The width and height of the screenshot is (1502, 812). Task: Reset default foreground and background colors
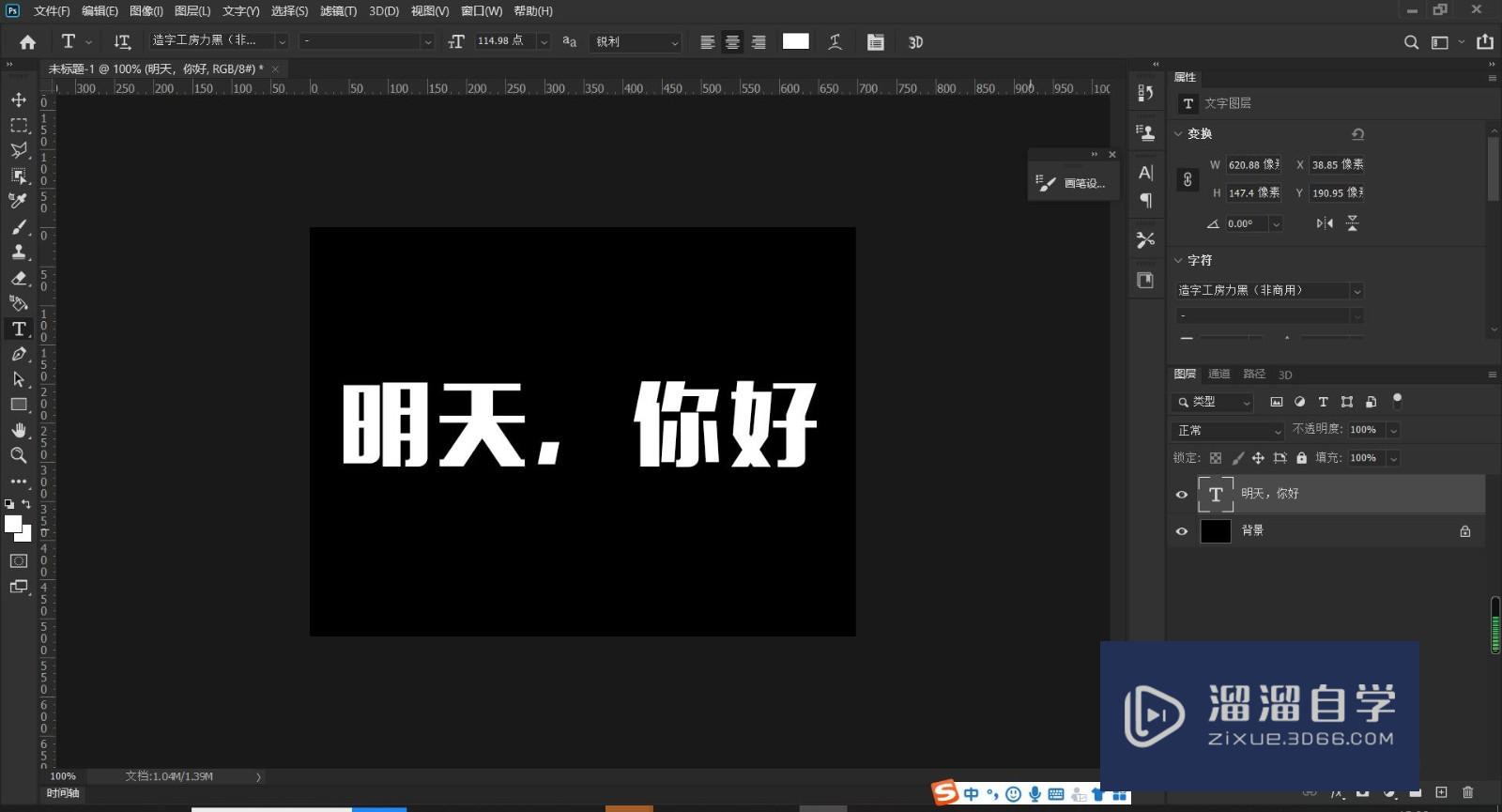(x=9, y=504)
